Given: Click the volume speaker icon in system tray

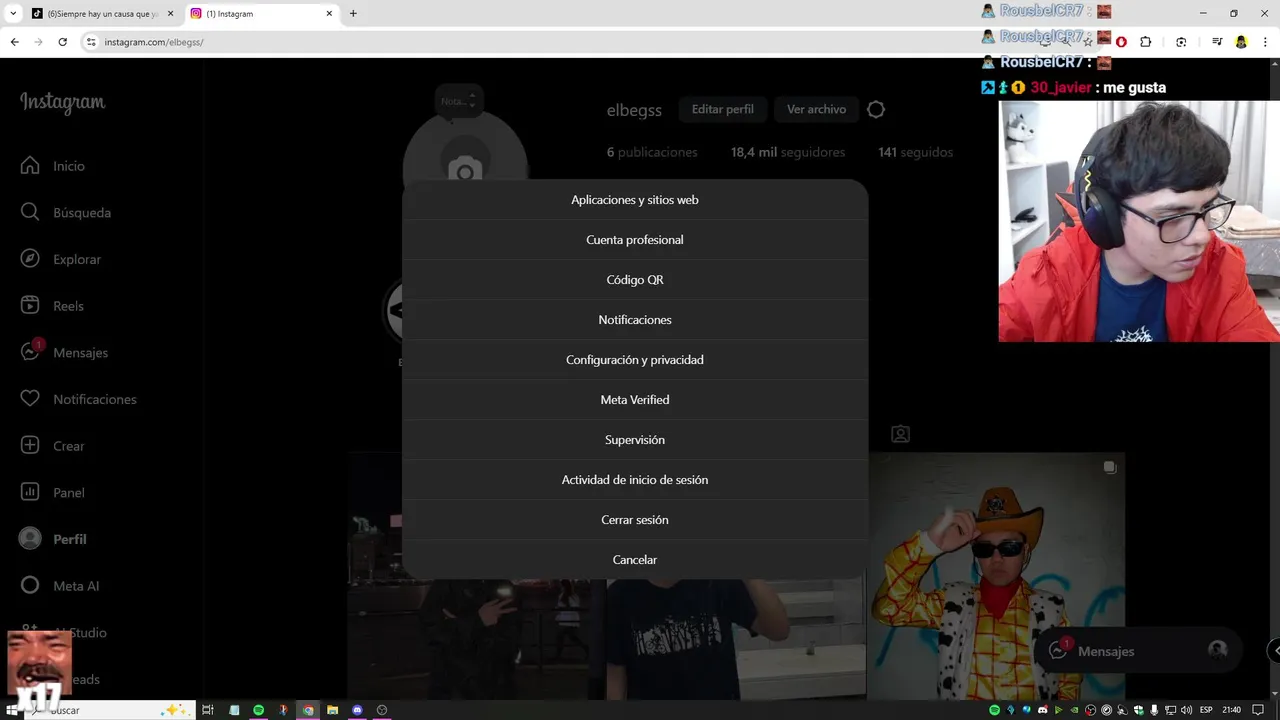Looking at the screenshot, I should coord(1186,710).
